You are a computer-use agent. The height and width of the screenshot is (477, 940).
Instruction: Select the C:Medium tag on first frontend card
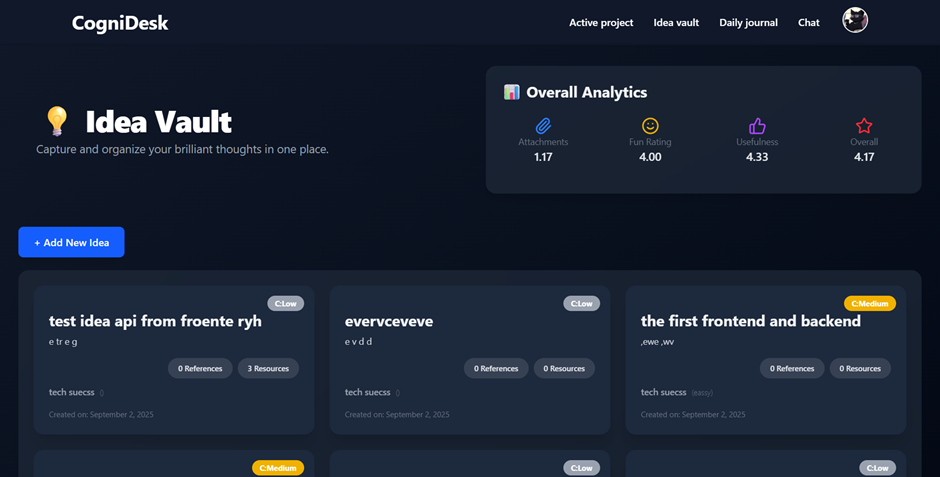[870, 303]
